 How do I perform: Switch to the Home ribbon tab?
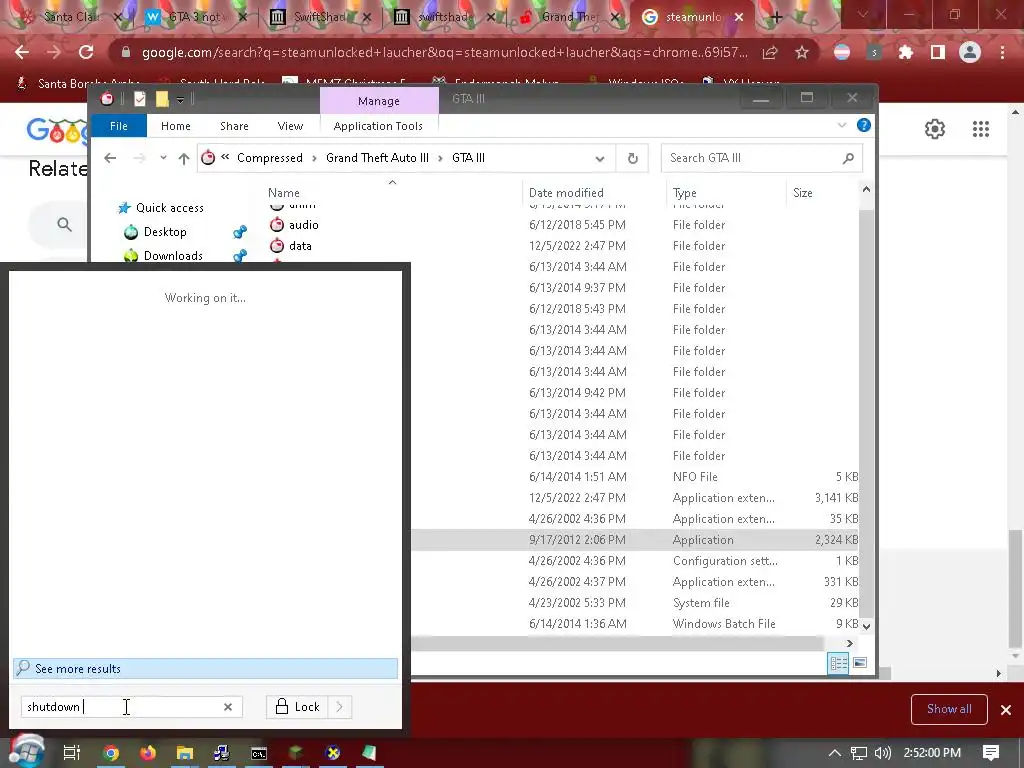click(x=176, y=126)
